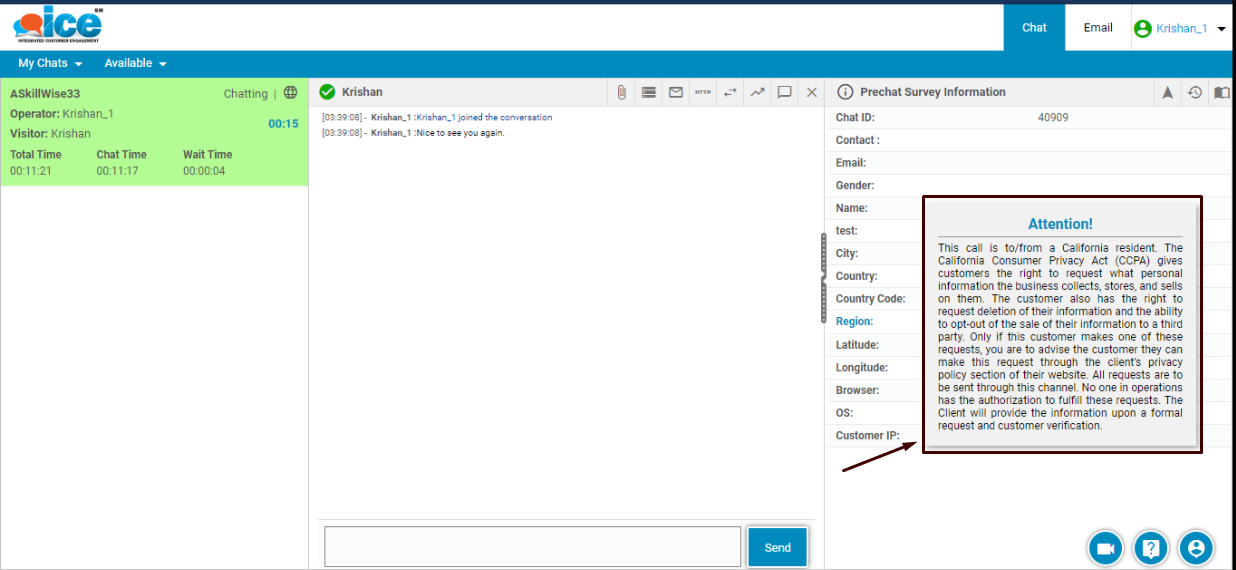Image resolution: width=1236 pixels, height=570 pixels.
Task: Click the navigation arrow icon in survey header
Action: [x=1167, y=92]
